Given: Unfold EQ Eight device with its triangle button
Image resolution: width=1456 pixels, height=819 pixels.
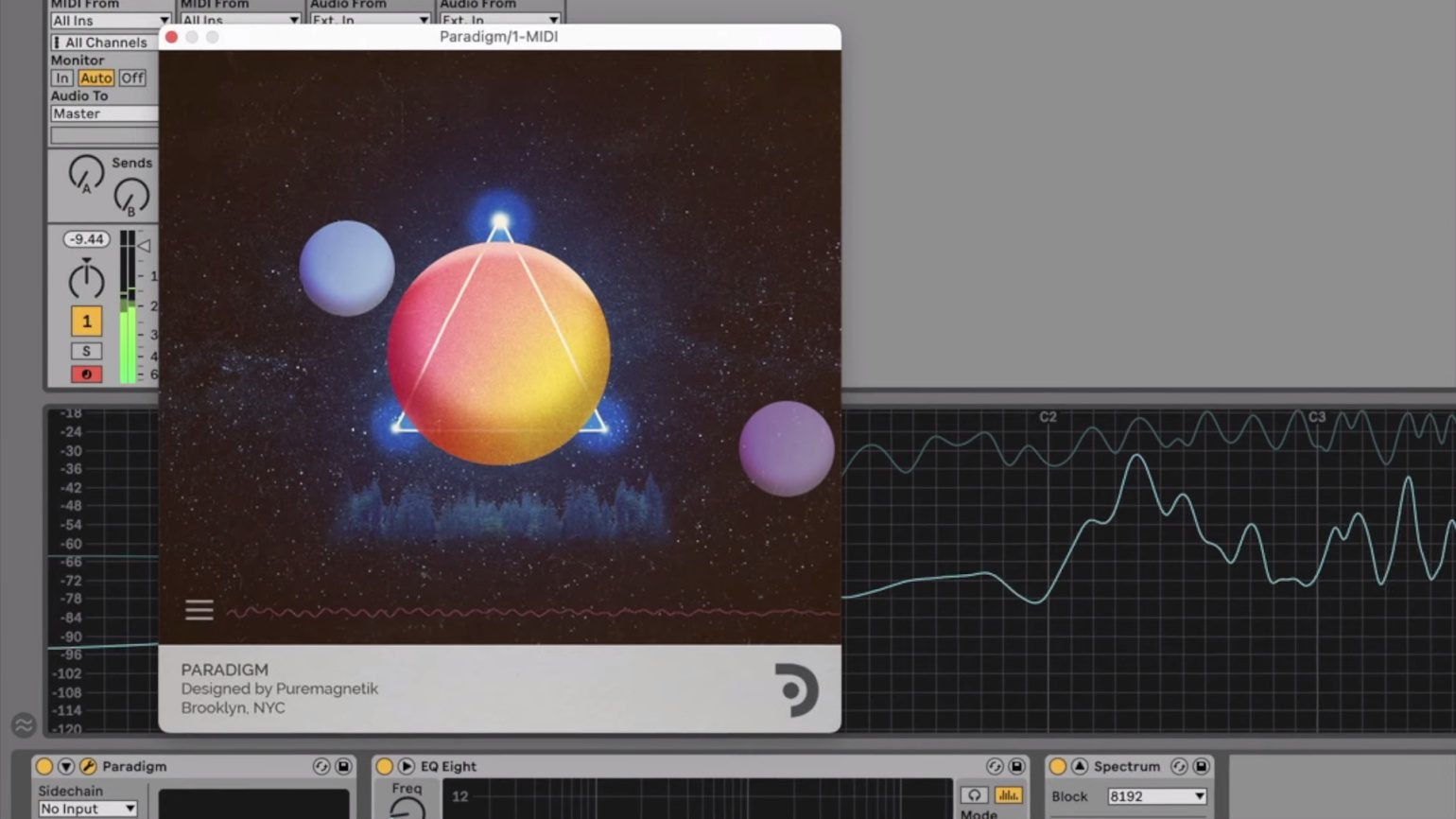Looking at the screenshot, I should [x=406, y=766].
